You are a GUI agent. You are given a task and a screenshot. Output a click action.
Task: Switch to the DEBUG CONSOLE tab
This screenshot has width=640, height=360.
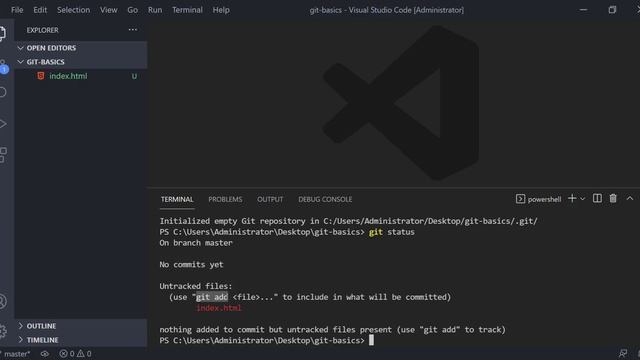click(x=325, y=199)
